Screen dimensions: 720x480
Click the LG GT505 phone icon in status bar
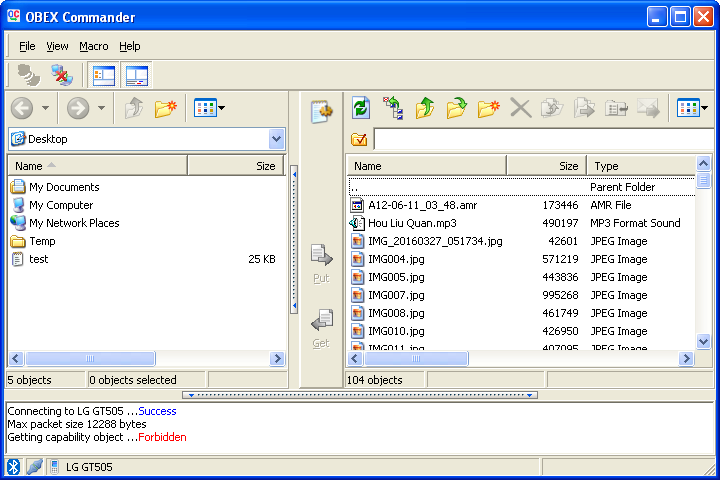click(54, 467)
